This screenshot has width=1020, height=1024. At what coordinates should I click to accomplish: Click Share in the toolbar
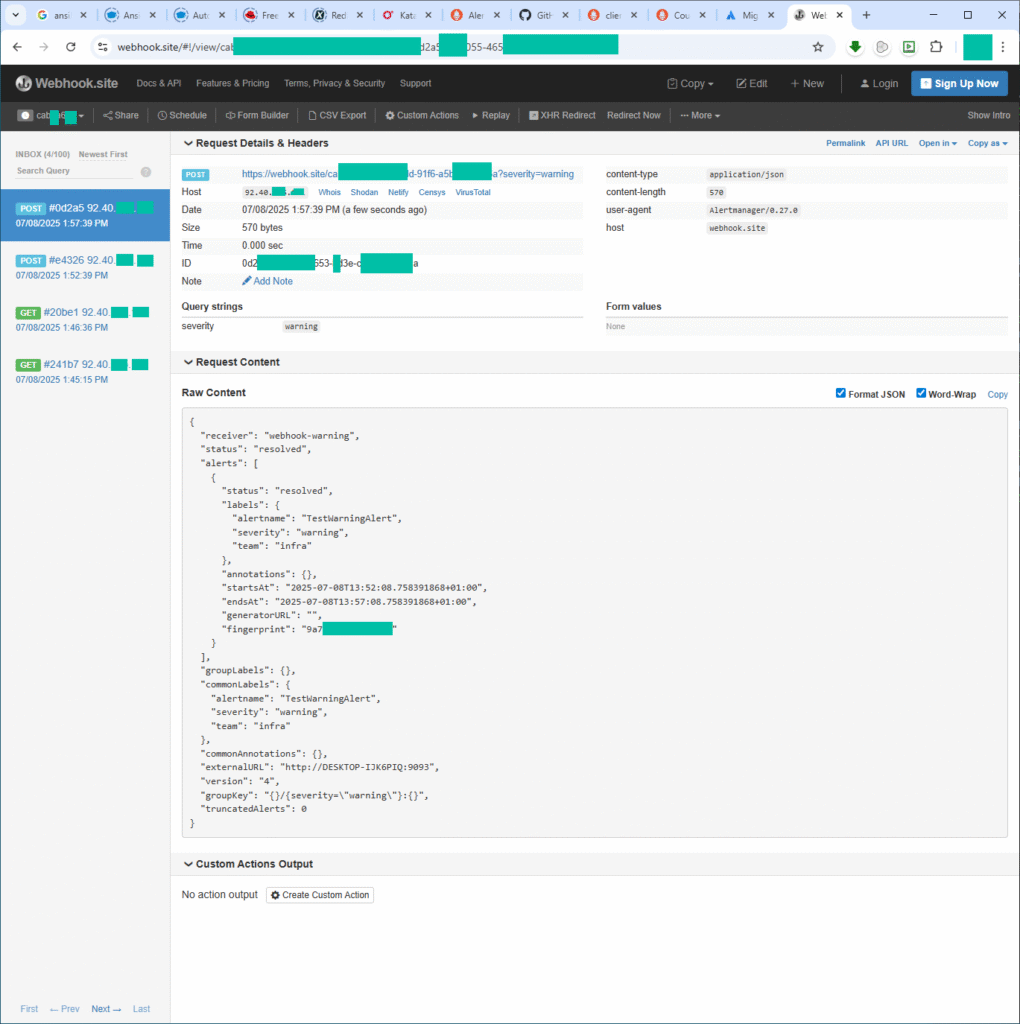point(121,116)
